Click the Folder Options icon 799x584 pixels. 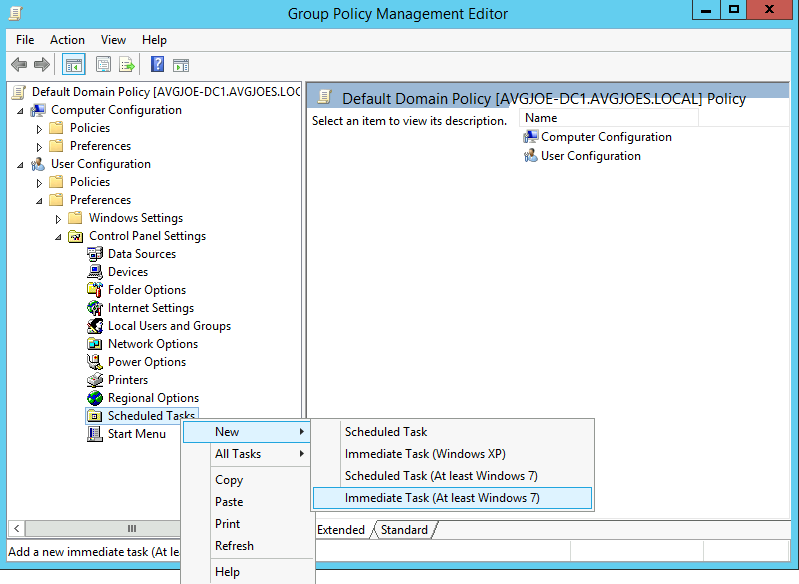(x=95, y=289)
